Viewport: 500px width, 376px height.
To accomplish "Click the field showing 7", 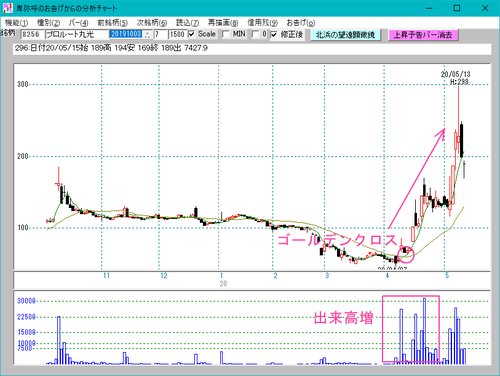I will (x=160, y=34).
